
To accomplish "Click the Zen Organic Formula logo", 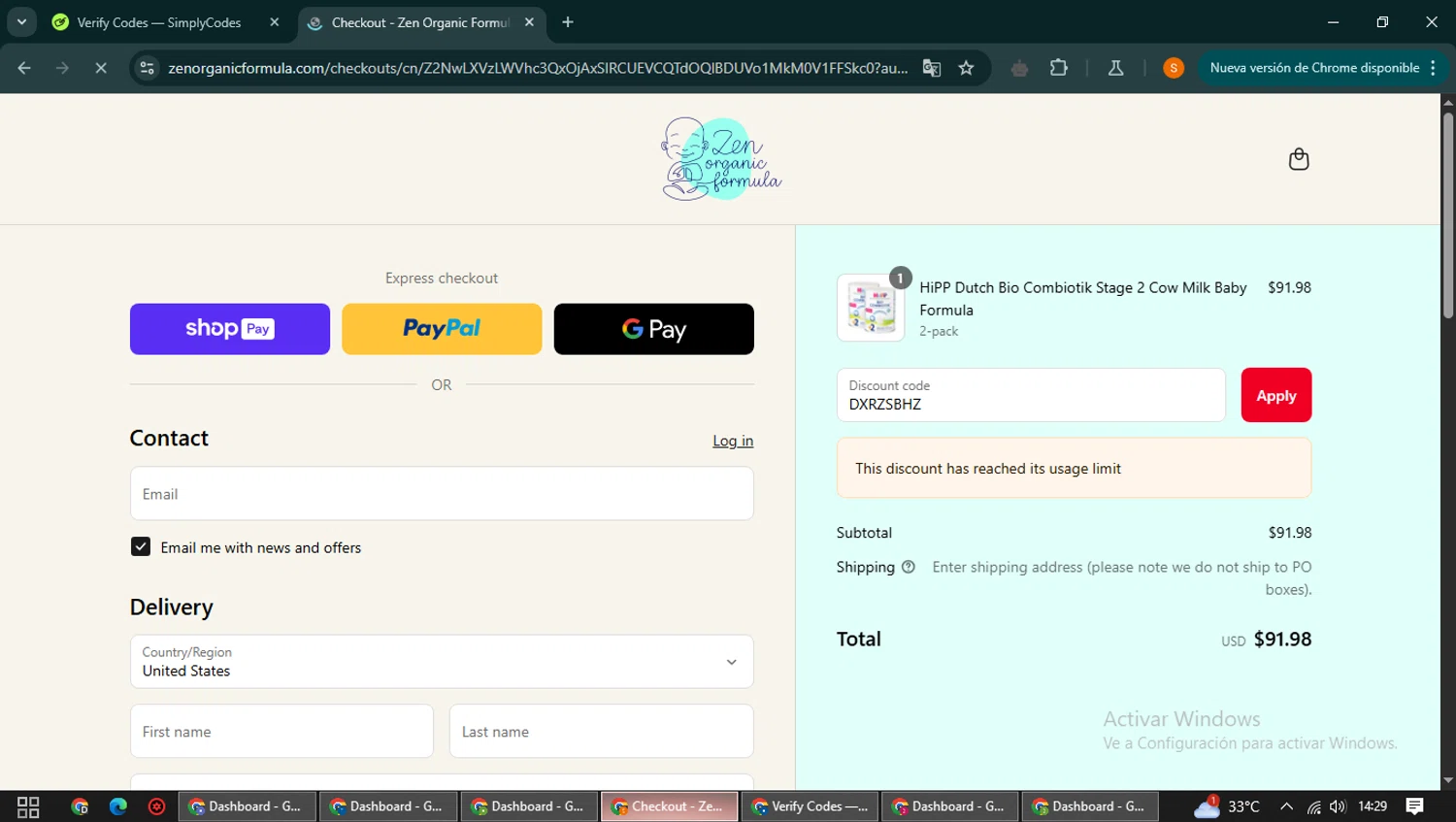I will point(721,159).
